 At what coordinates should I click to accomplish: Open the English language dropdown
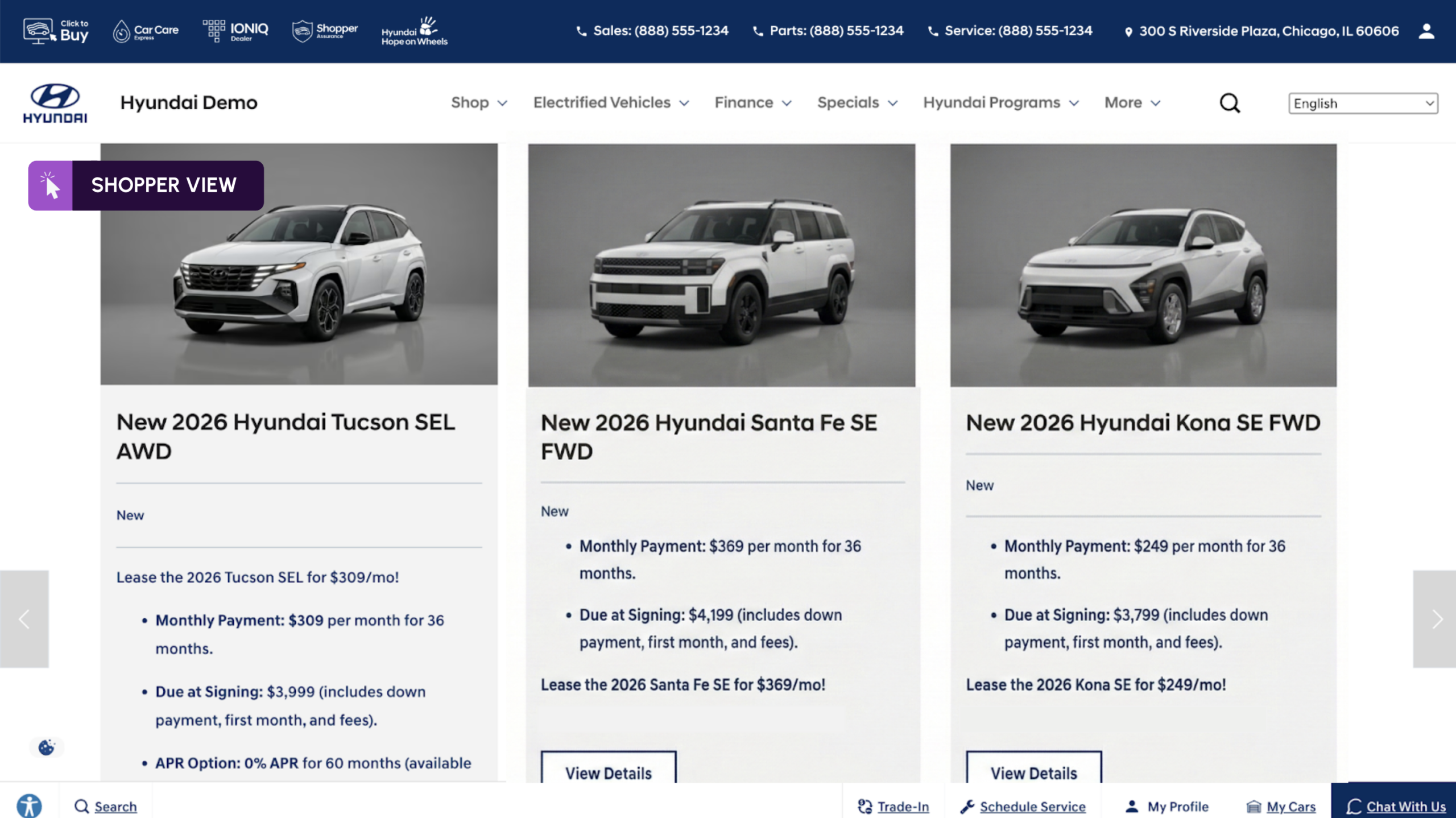(x=1363, y=104)
